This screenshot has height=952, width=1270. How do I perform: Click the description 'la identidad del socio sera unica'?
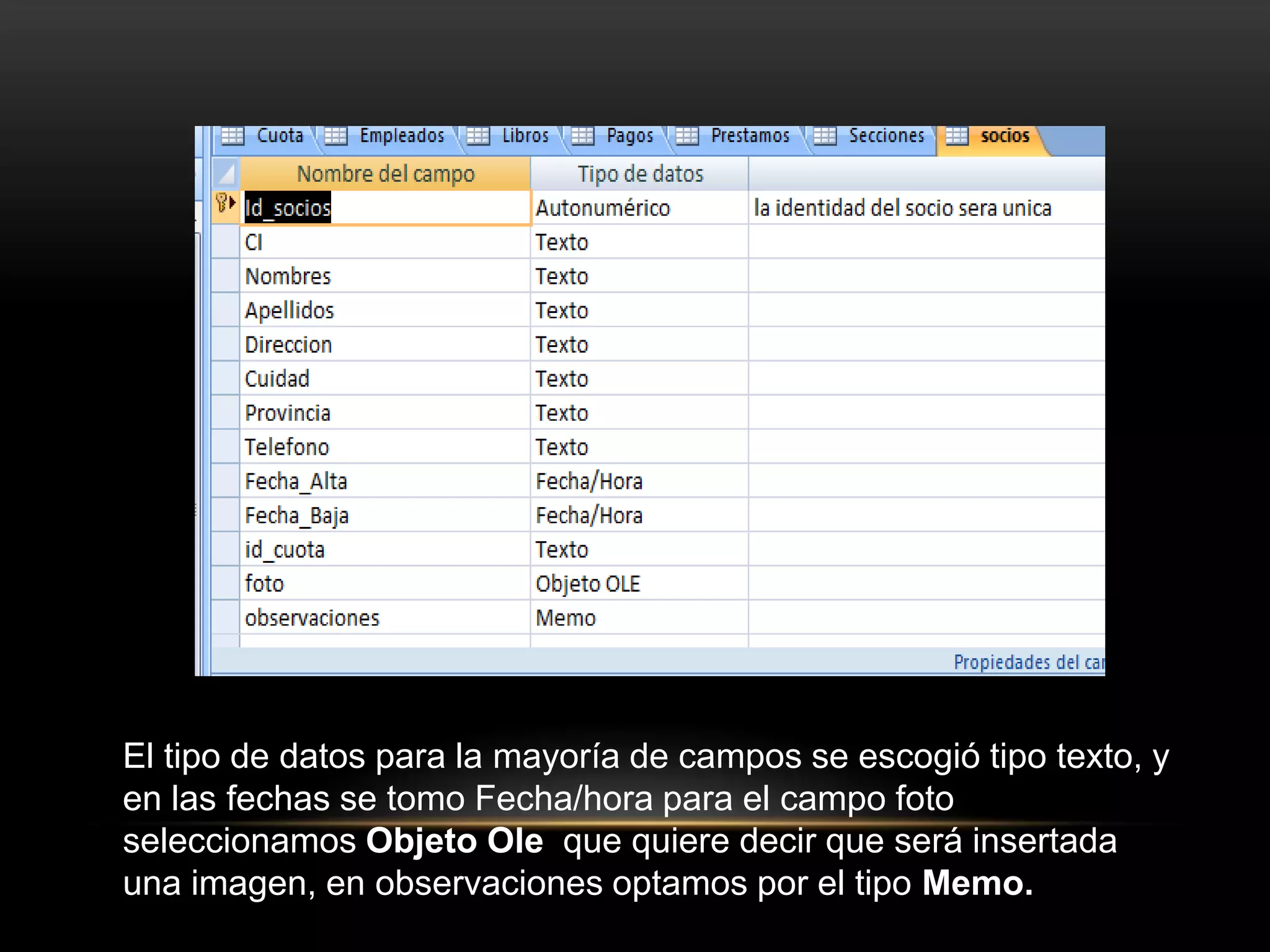(903, 208)
